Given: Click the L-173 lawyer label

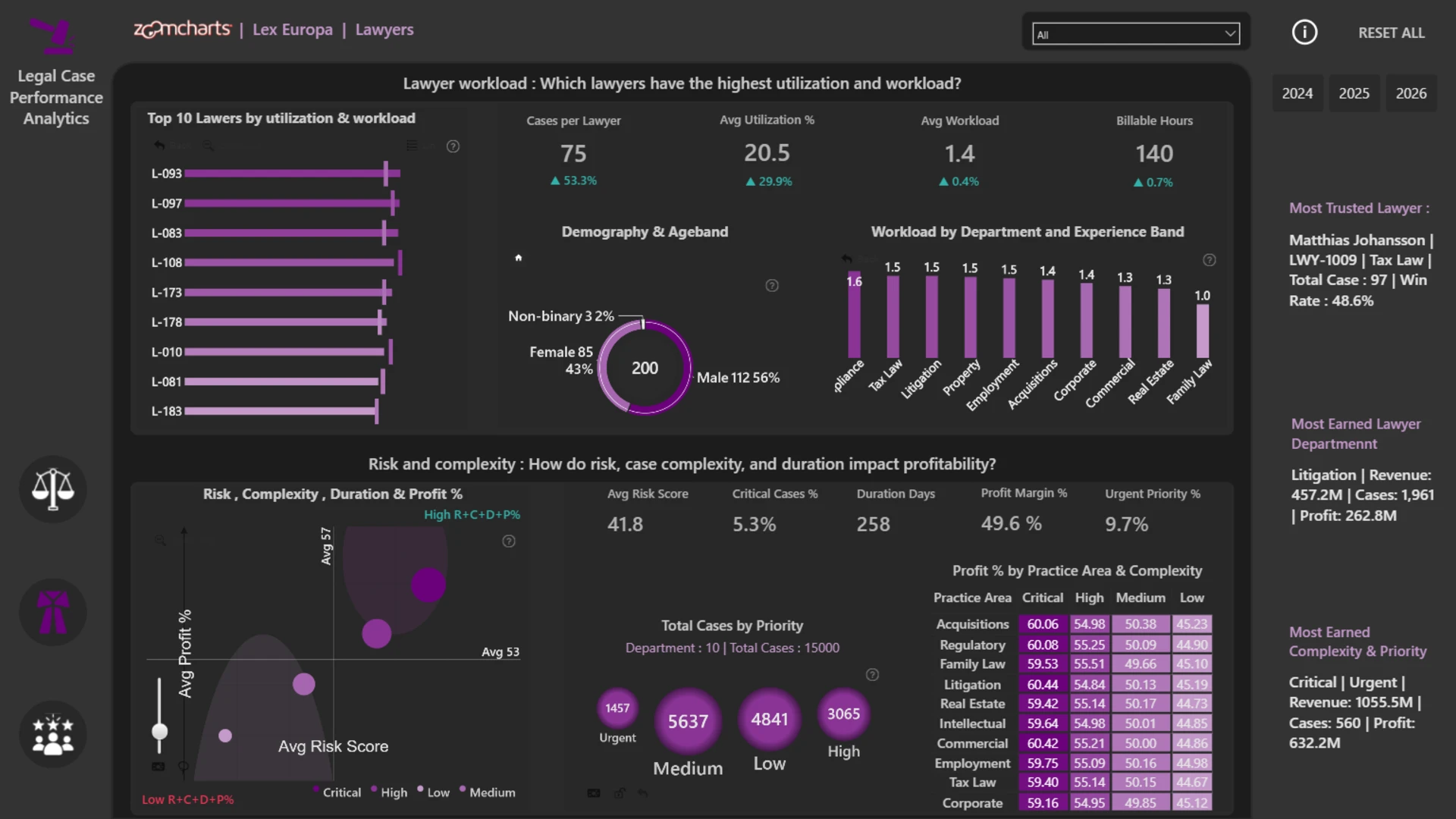Looking at the screenshot, I should (x=167, y=292).
